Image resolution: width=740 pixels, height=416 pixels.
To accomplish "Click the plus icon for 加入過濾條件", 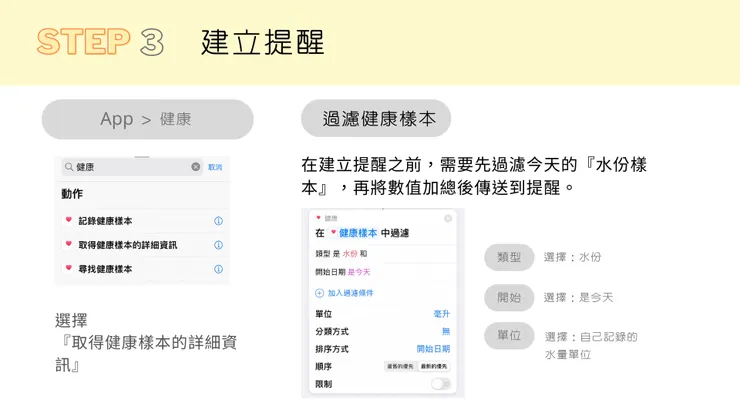I will tap(320, 293).
